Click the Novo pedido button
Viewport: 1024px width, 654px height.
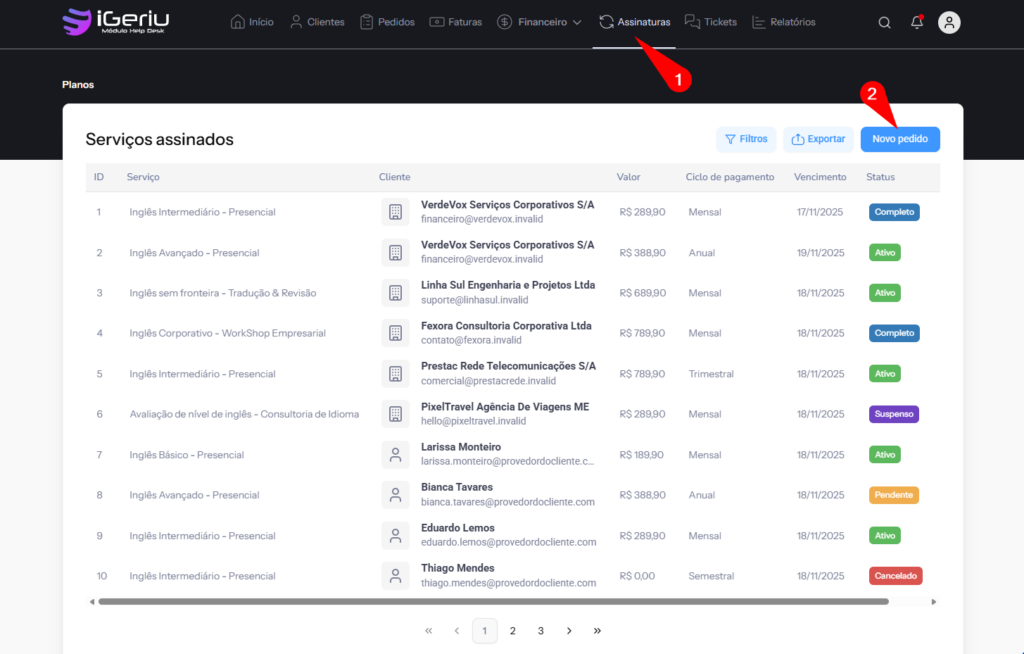900,139
